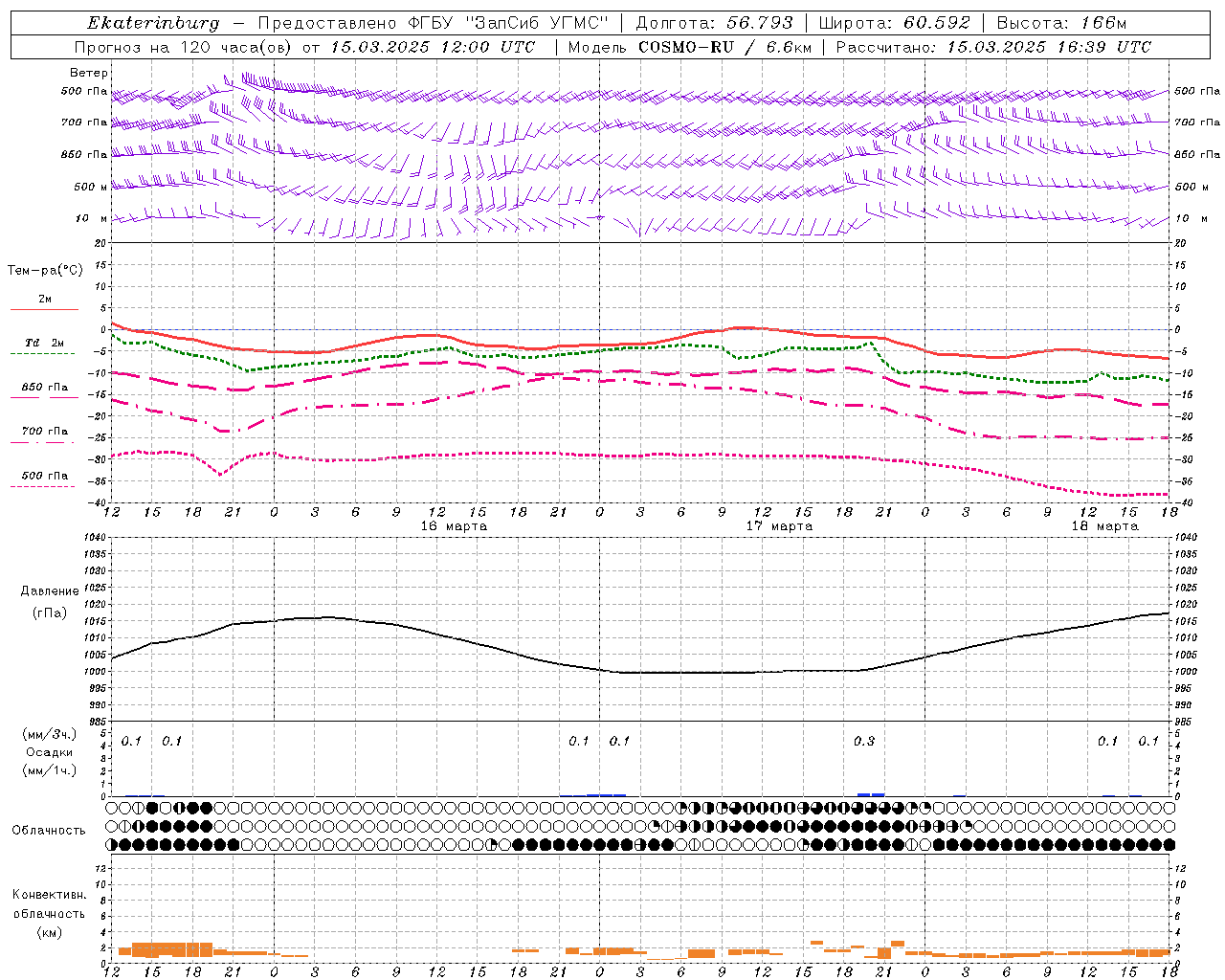Select the Td 2м legend label

coord(45,343)
